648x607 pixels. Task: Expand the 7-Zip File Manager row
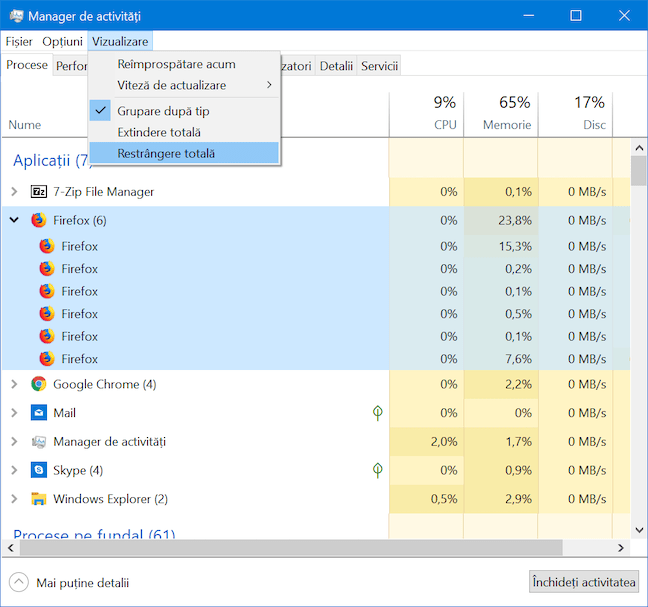(14, 192)
